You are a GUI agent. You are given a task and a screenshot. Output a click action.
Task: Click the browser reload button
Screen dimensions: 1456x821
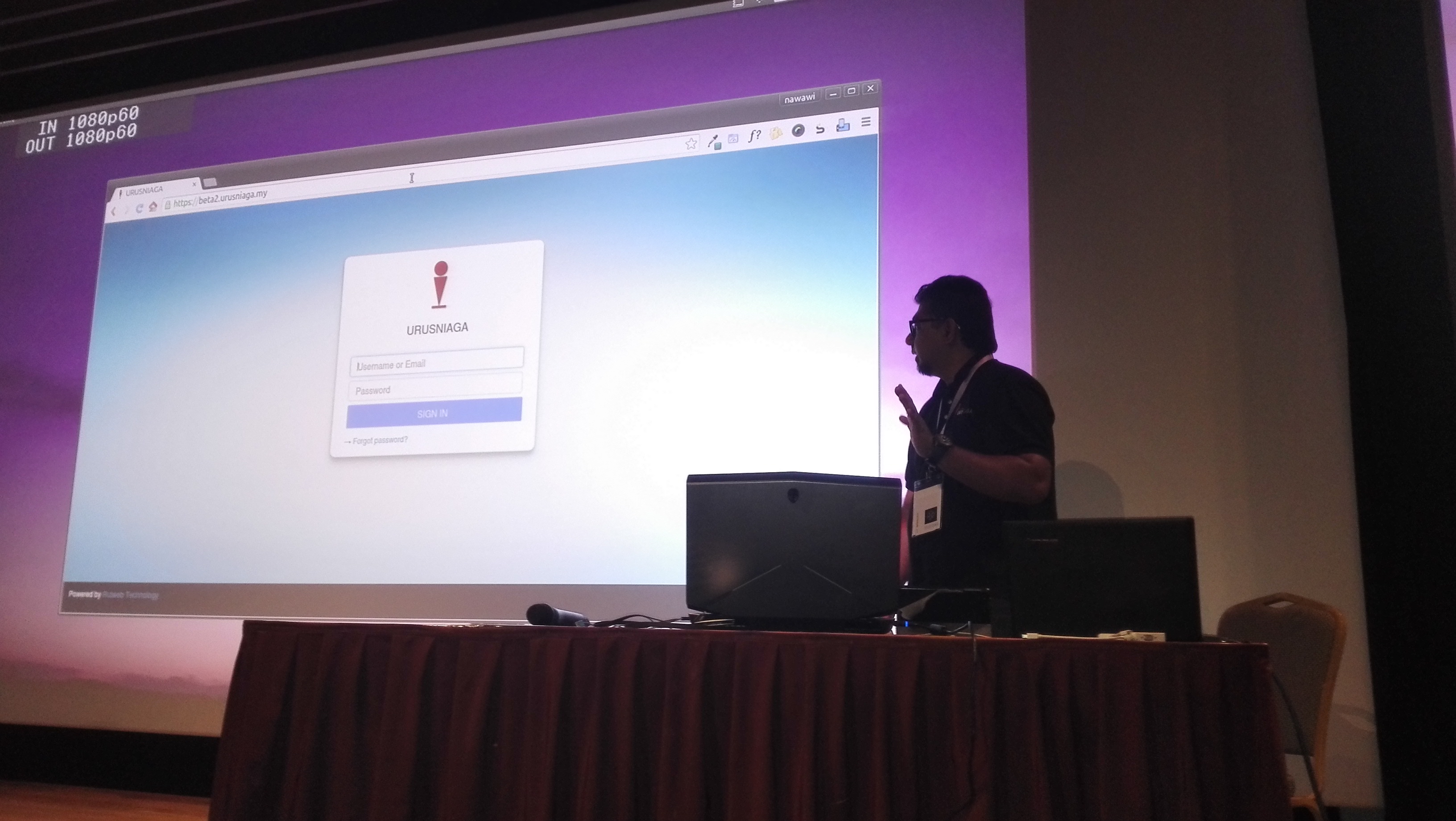pyautogui.click(x=139, y=209)
